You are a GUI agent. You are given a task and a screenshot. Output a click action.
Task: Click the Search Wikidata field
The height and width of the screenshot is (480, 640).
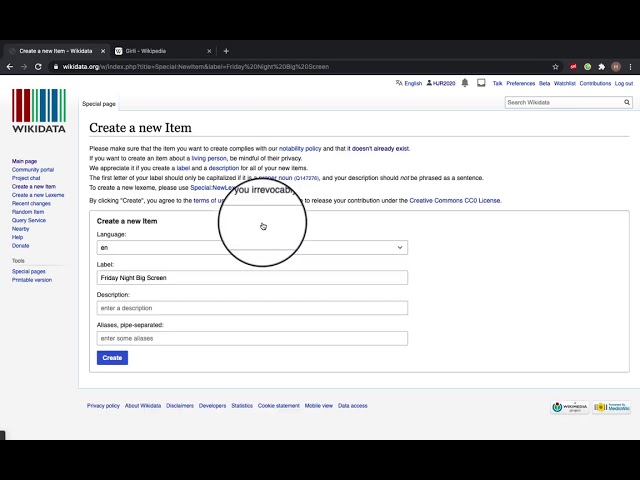(564, 102)
